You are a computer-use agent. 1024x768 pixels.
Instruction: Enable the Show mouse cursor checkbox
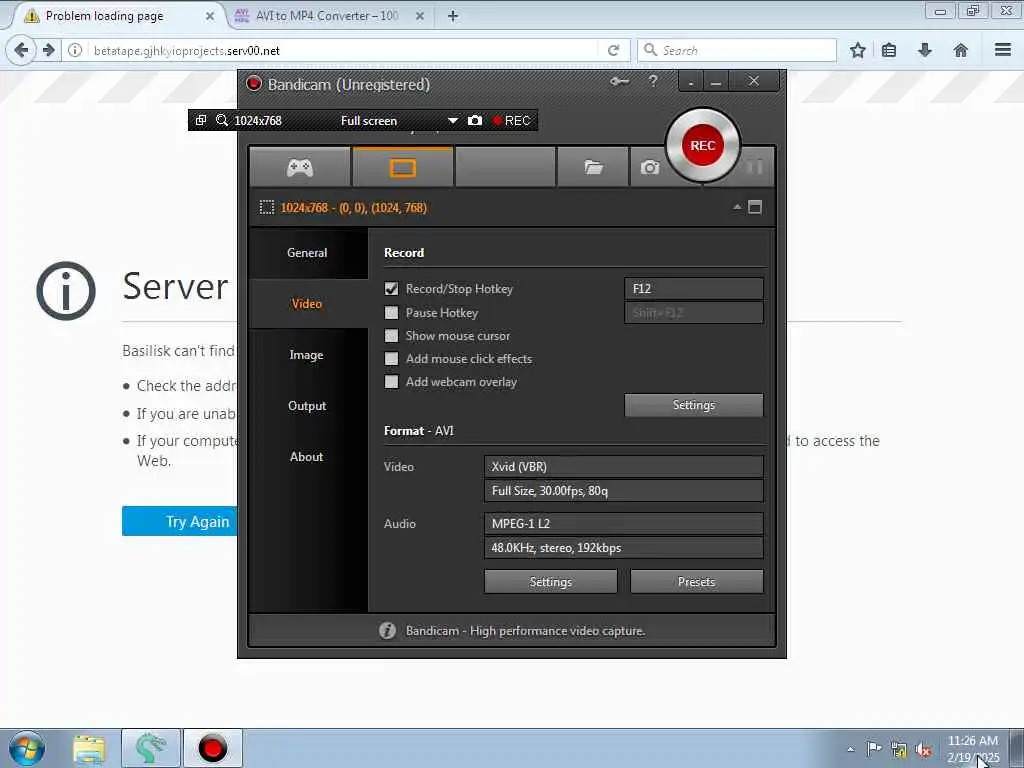[x=391, y=336]
